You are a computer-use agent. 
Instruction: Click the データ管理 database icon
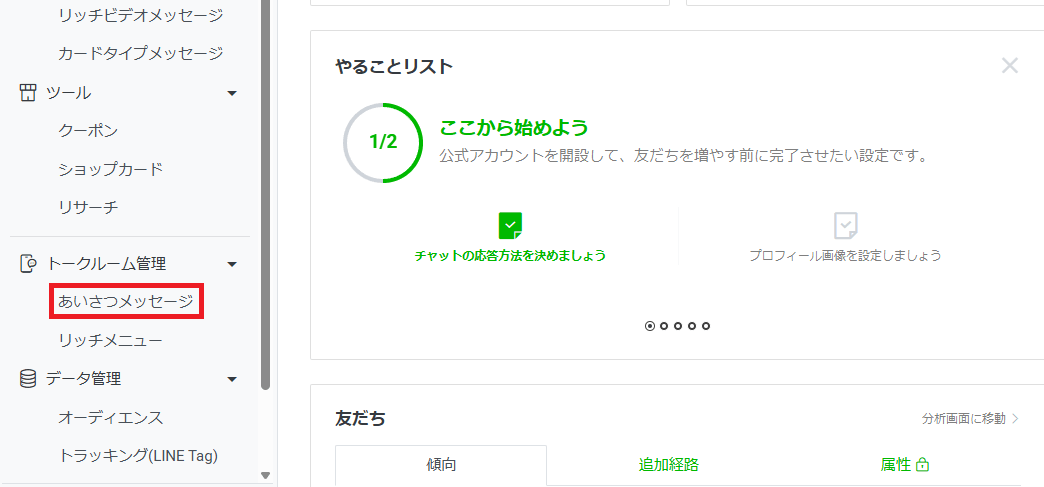[28, 379]
